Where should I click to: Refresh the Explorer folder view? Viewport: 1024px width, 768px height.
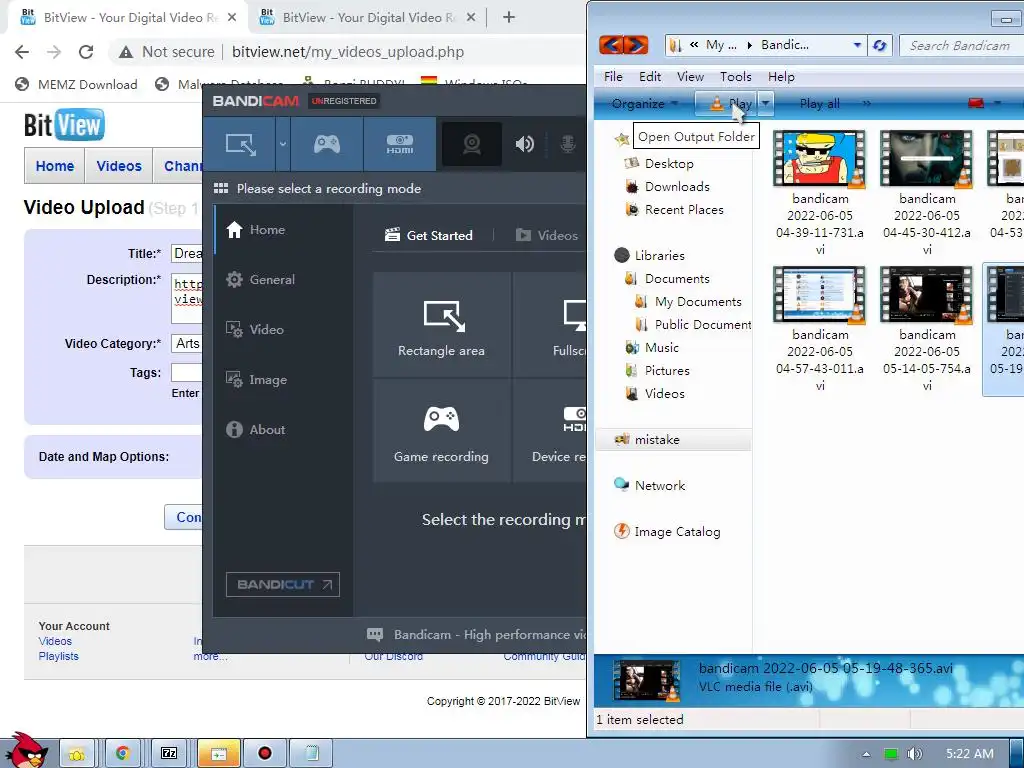pyautogui.click(x=880, y=45)
